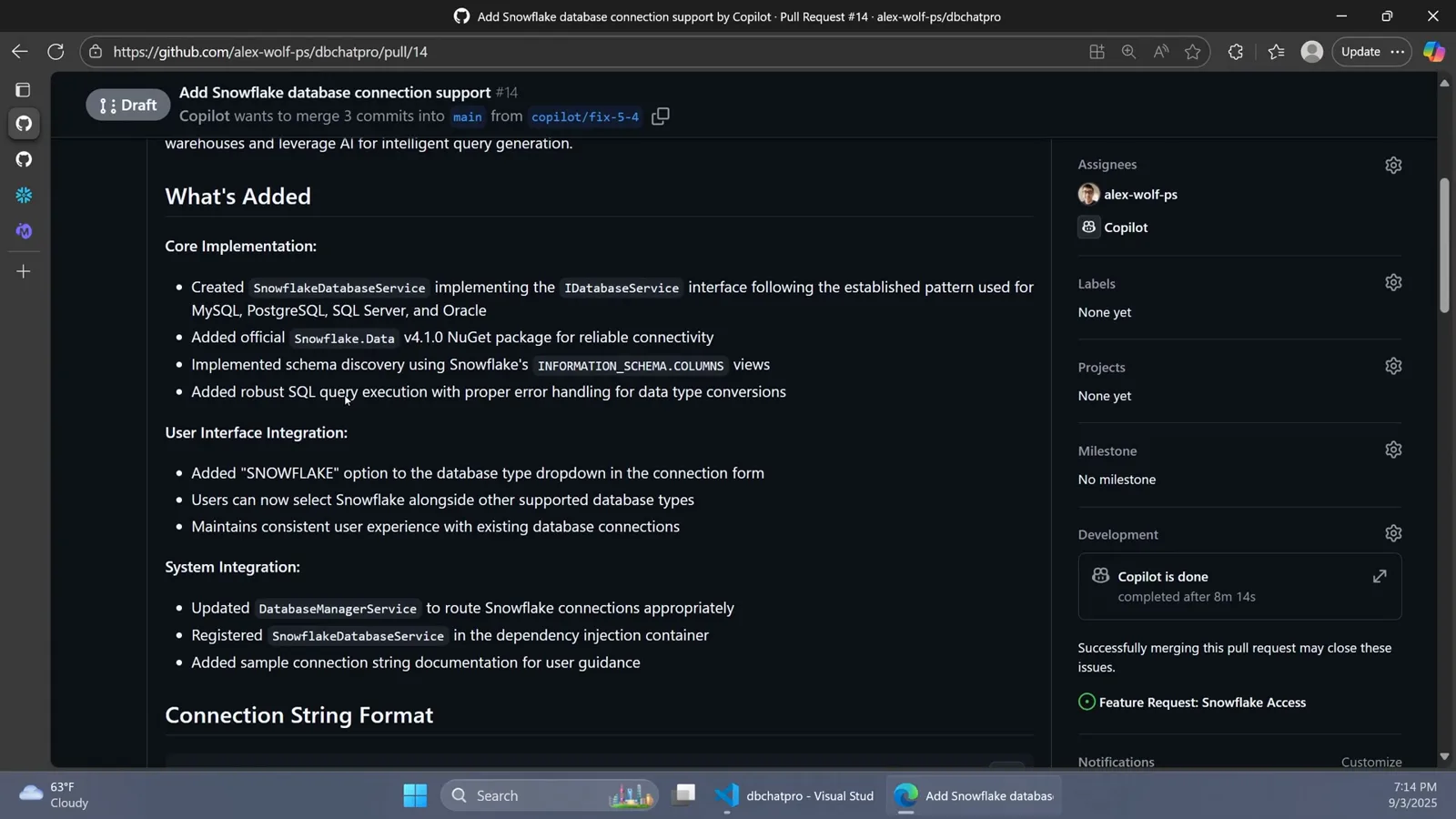
Task: Open the weather widget on taskbar
Action: click(55, 795)
